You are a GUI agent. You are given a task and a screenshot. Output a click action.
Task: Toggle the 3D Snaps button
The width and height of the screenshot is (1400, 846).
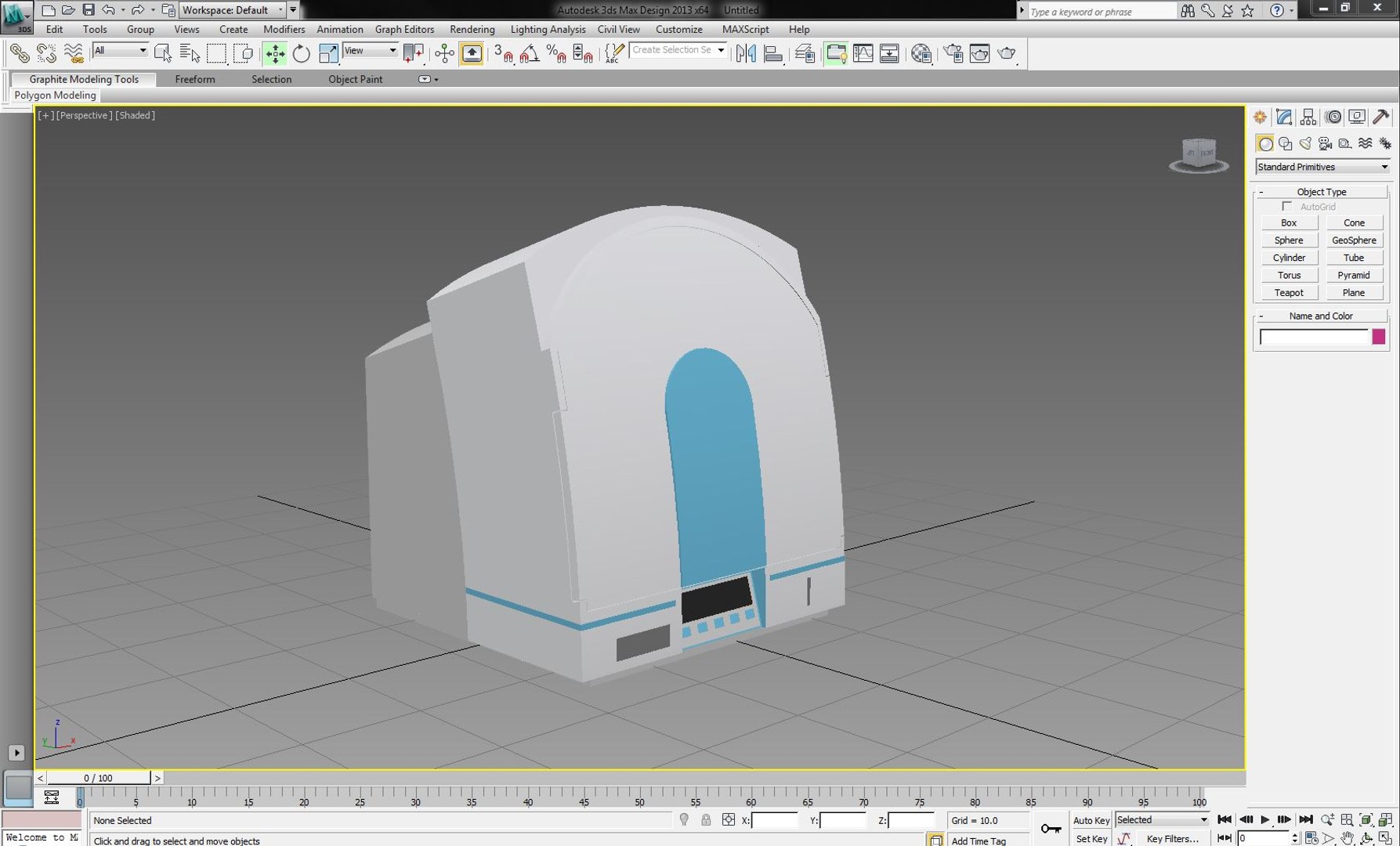tap(503, 53)
